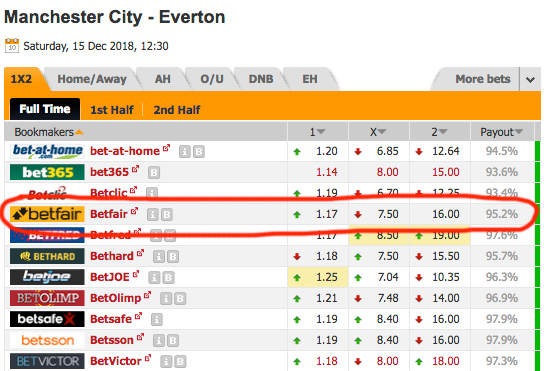Screen dimensions: 544x371
Task: Click the info icon in the Betsafe row
Action: click(x=156, y=319)
